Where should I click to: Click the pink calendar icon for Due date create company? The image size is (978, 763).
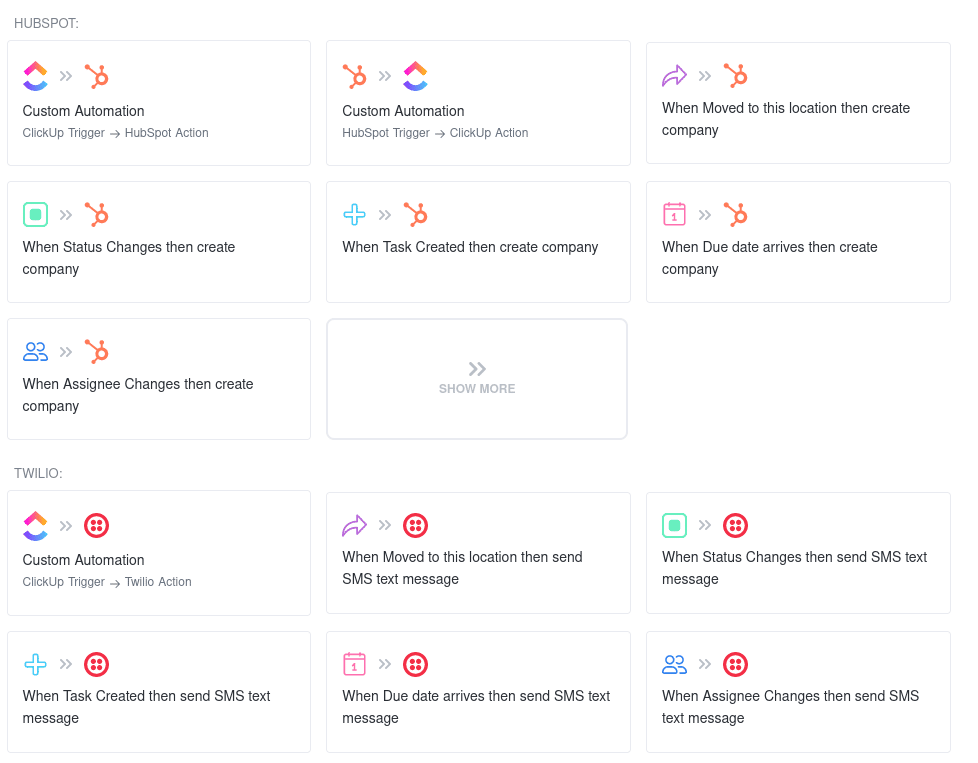click(674, 215)
